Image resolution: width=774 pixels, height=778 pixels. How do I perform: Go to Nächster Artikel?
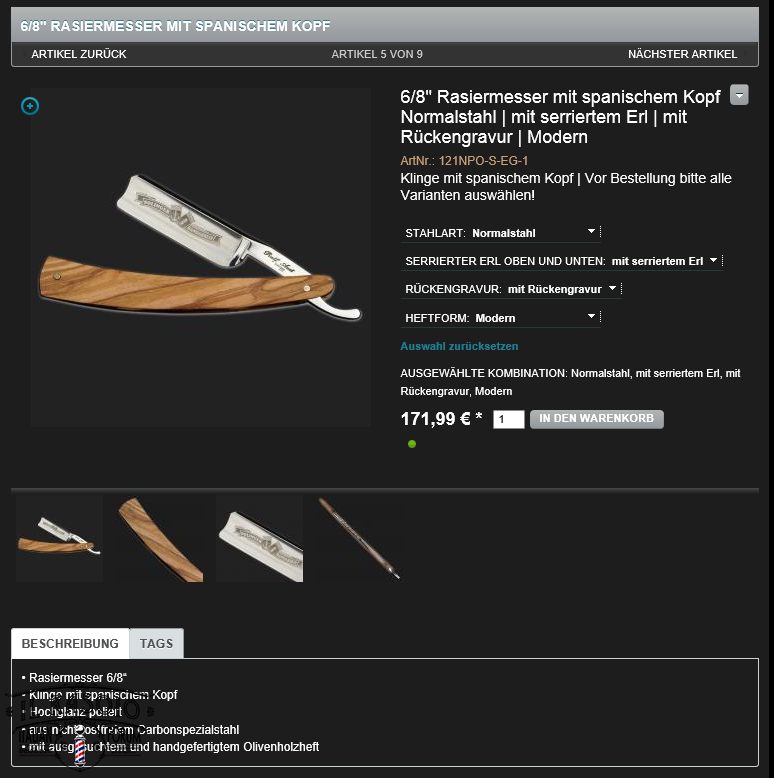click(683, 54)
